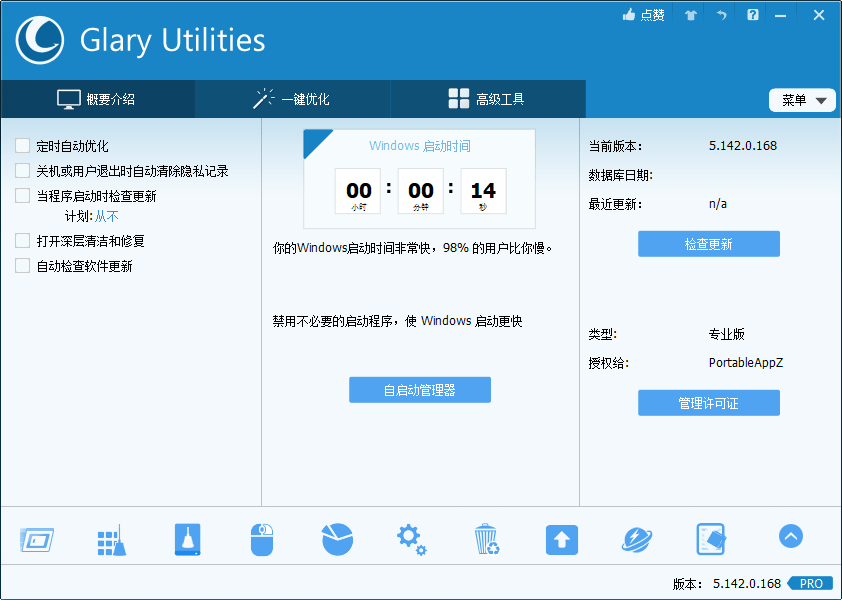
Task: Expand the circular chevron at bottom right
Action: tap(790, 536)
